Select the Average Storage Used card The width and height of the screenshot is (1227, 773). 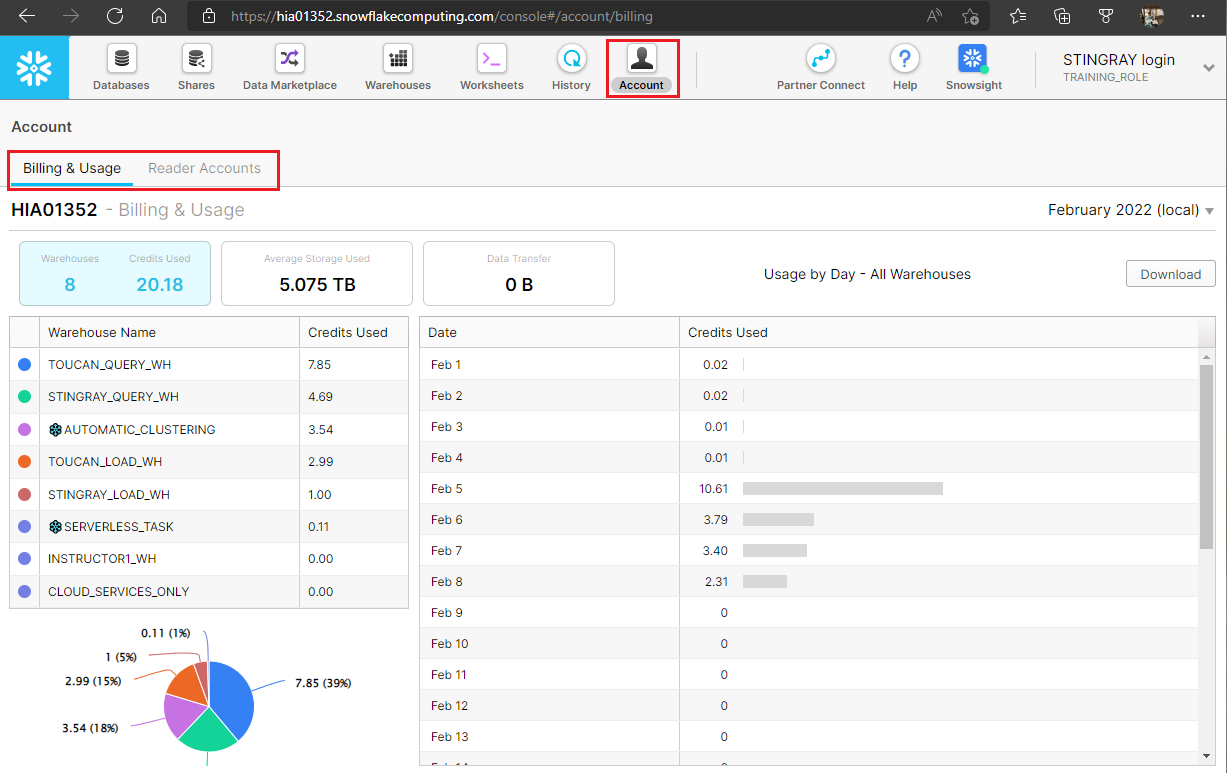coord(317,273)
